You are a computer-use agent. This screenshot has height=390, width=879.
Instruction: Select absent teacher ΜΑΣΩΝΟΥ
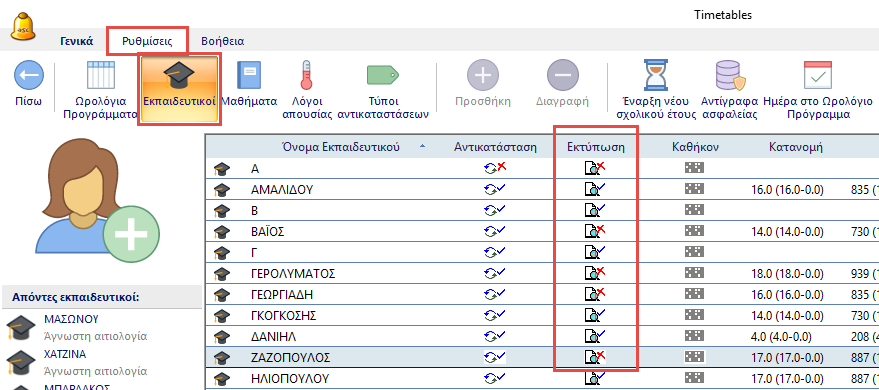(x=71, y=319)
